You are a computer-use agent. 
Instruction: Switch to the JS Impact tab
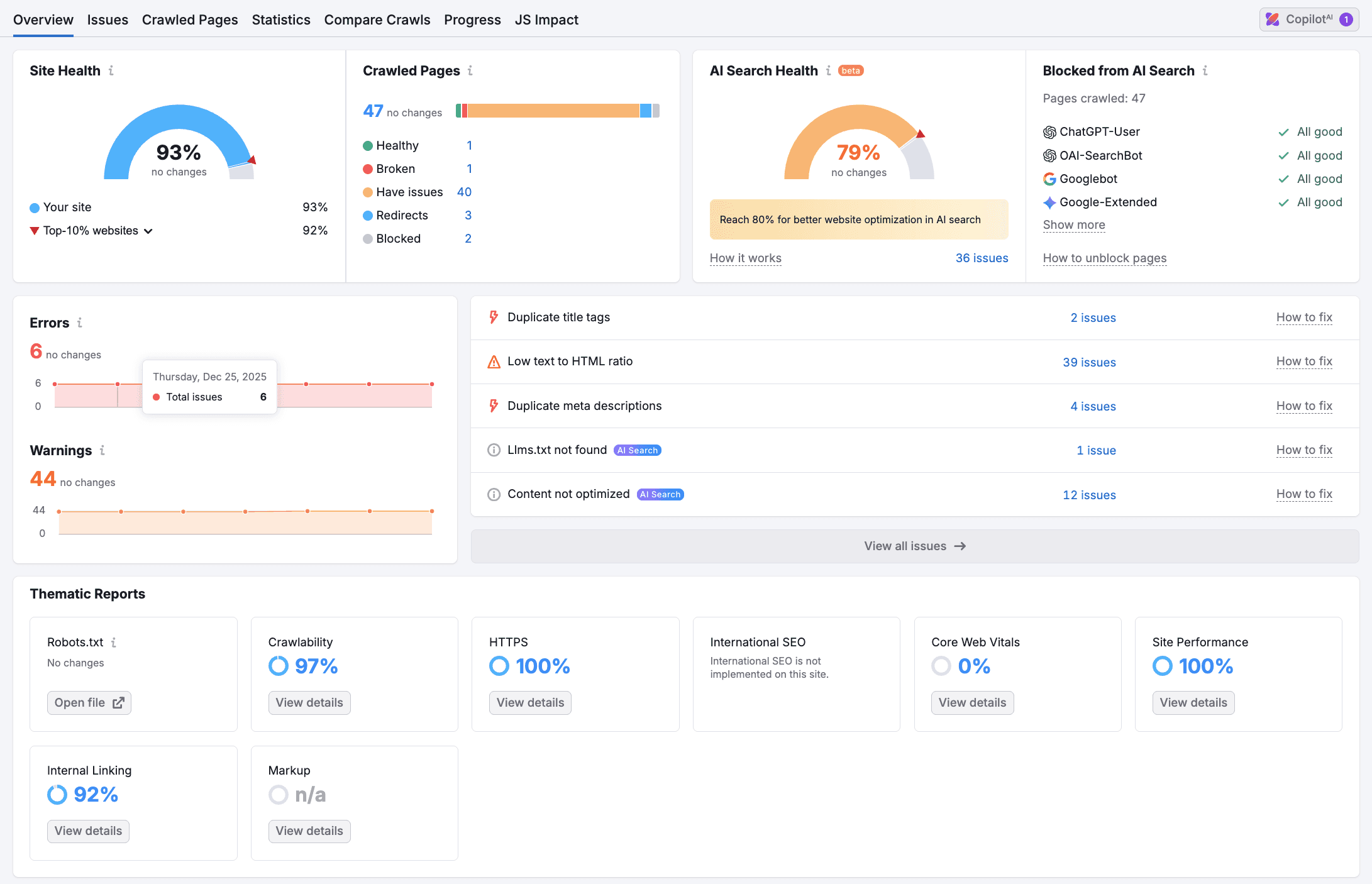(546, 19)
